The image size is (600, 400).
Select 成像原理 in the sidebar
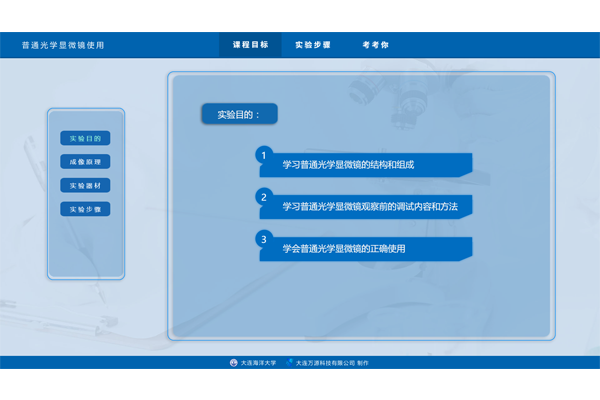(x=85, y=162)
